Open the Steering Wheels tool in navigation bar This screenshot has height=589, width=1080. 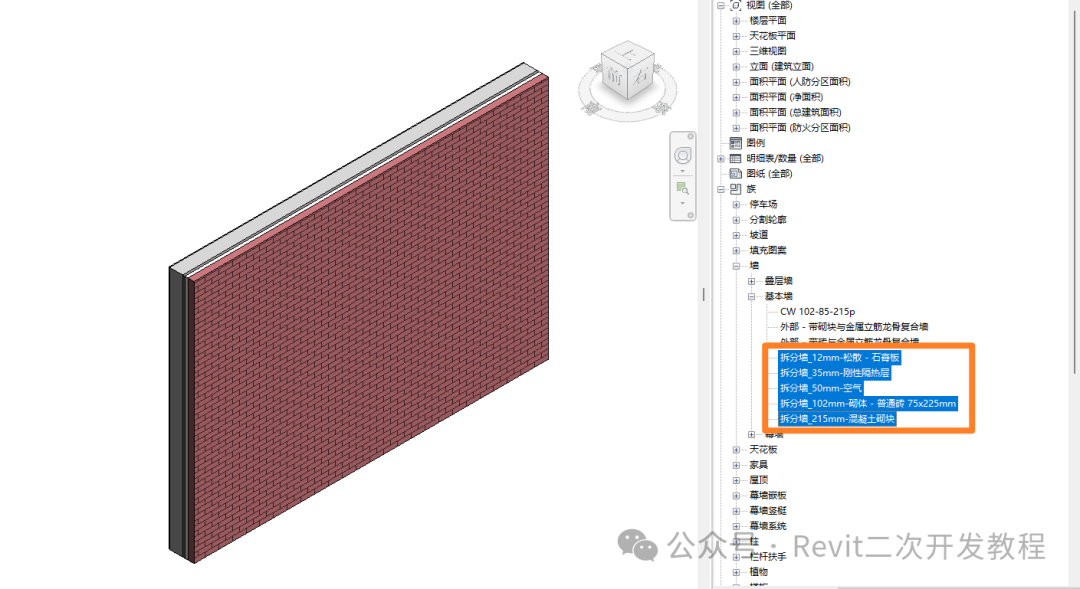[683, 155]
